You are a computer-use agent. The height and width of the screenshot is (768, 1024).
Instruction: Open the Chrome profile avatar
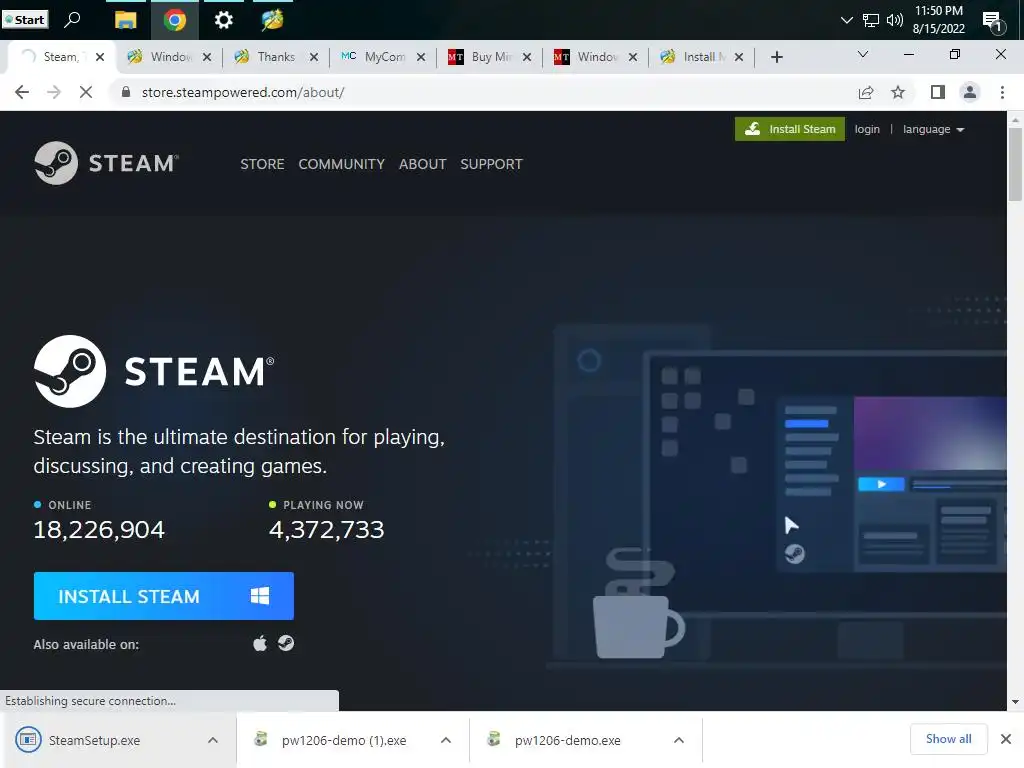(x=970, y=92)
